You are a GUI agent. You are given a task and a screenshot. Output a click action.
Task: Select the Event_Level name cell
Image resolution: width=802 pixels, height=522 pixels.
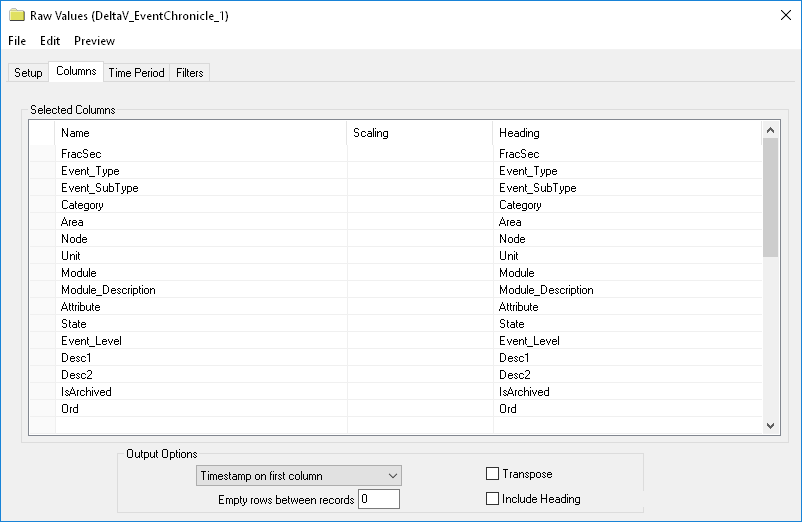tap(200, 341)
